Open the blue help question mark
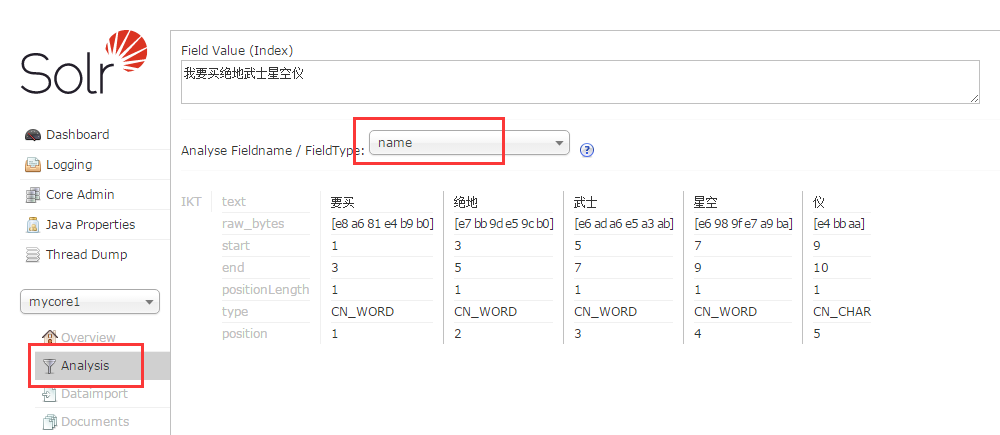 [587, 150]
